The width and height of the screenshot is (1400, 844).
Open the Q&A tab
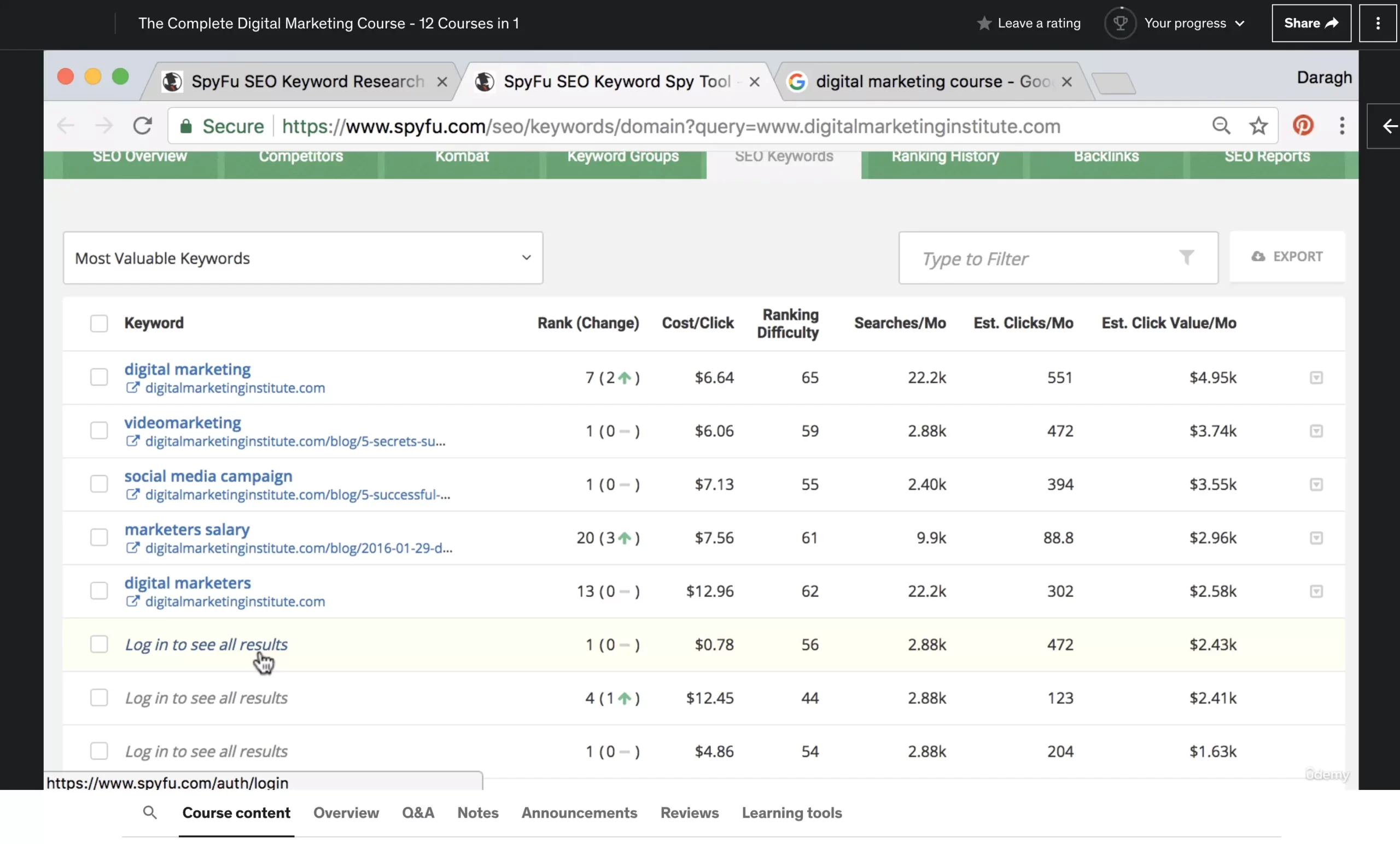[418, 812]
